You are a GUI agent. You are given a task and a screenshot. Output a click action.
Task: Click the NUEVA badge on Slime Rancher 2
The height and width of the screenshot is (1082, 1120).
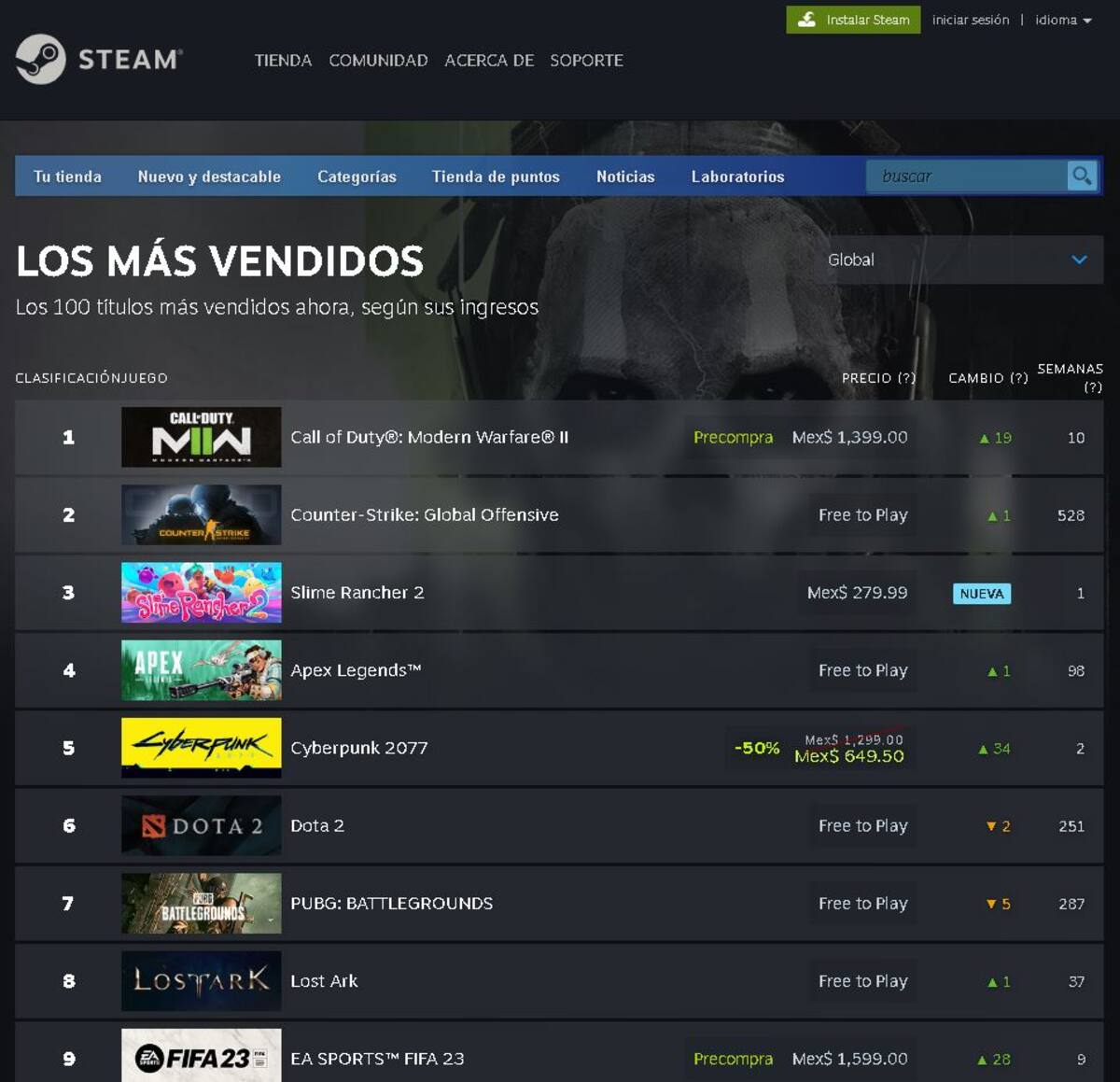coord(982,593)
